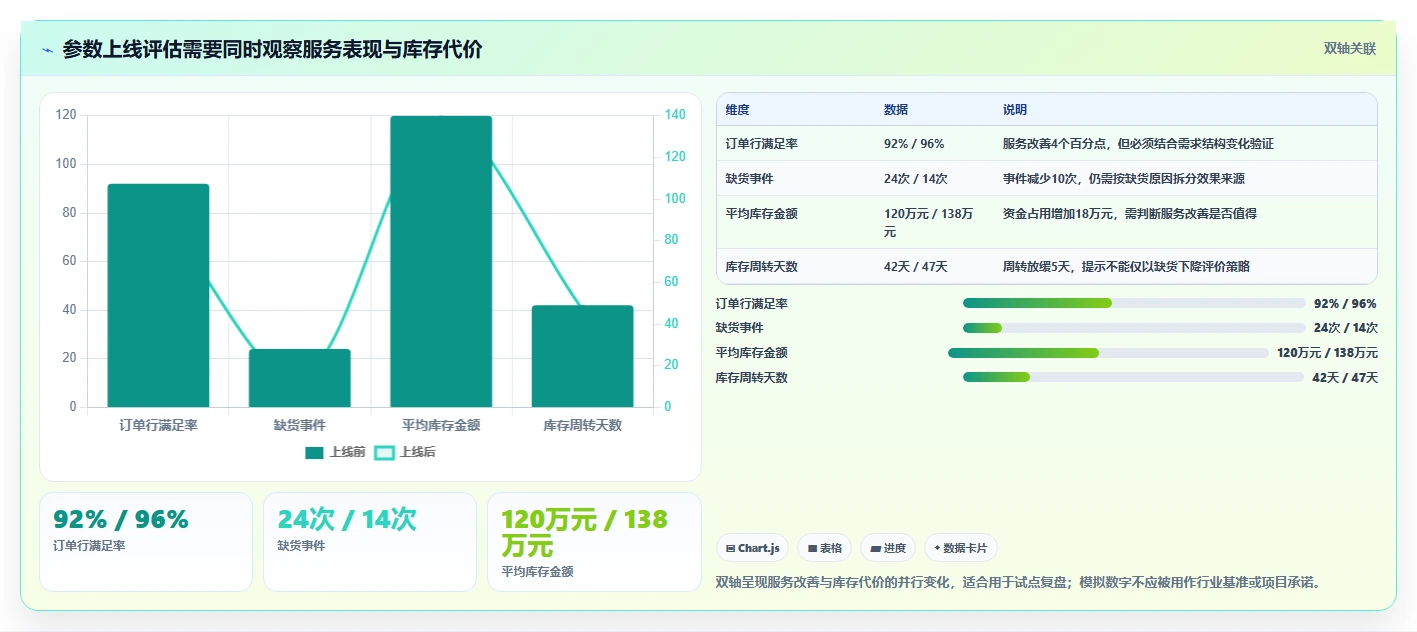Click the 数据卡片 tag chip

click(960, 548)
